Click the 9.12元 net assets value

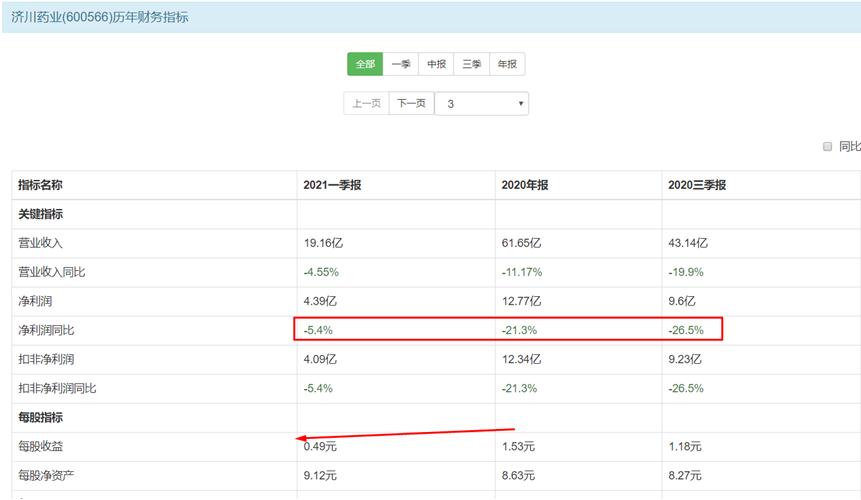coord(320,475)
